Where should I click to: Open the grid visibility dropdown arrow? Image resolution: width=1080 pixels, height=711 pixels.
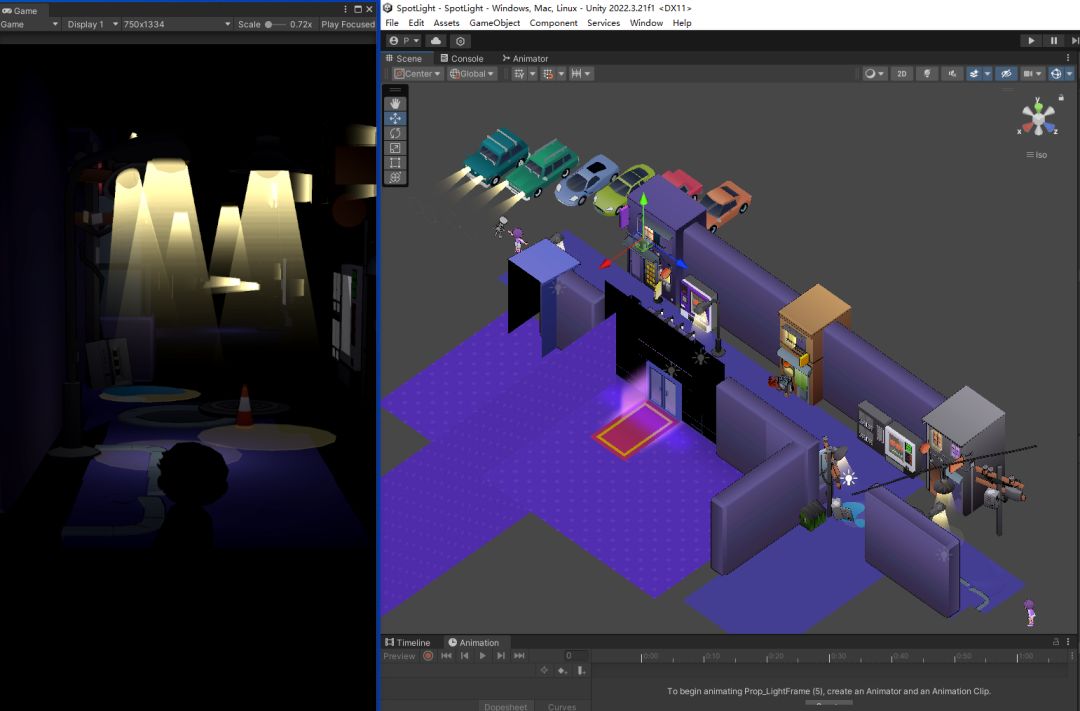(x=532, y=74)
